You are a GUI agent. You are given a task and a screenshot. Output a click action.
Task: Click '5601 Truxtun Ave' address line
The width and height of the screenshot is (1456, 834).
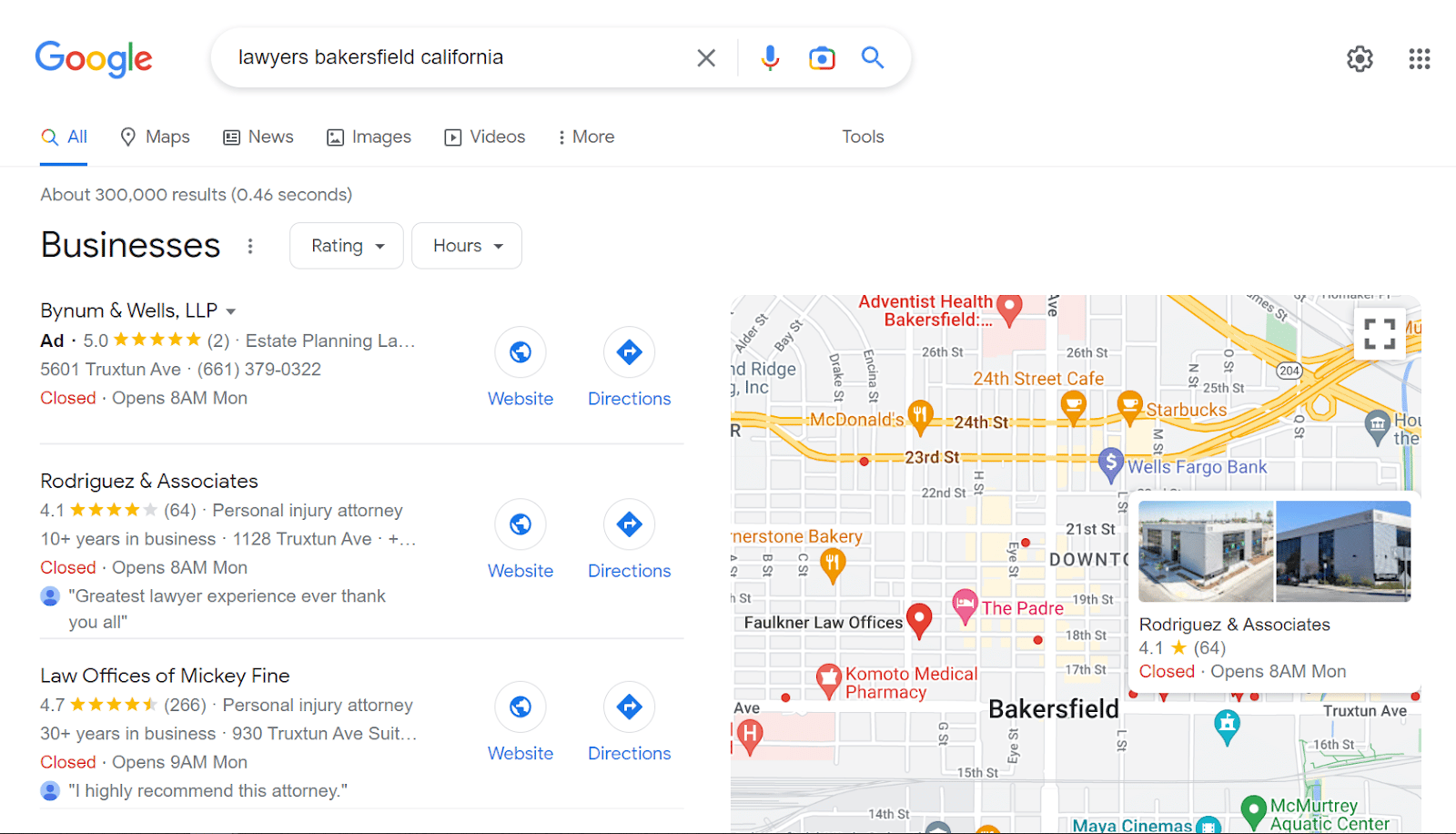(110, 369)
